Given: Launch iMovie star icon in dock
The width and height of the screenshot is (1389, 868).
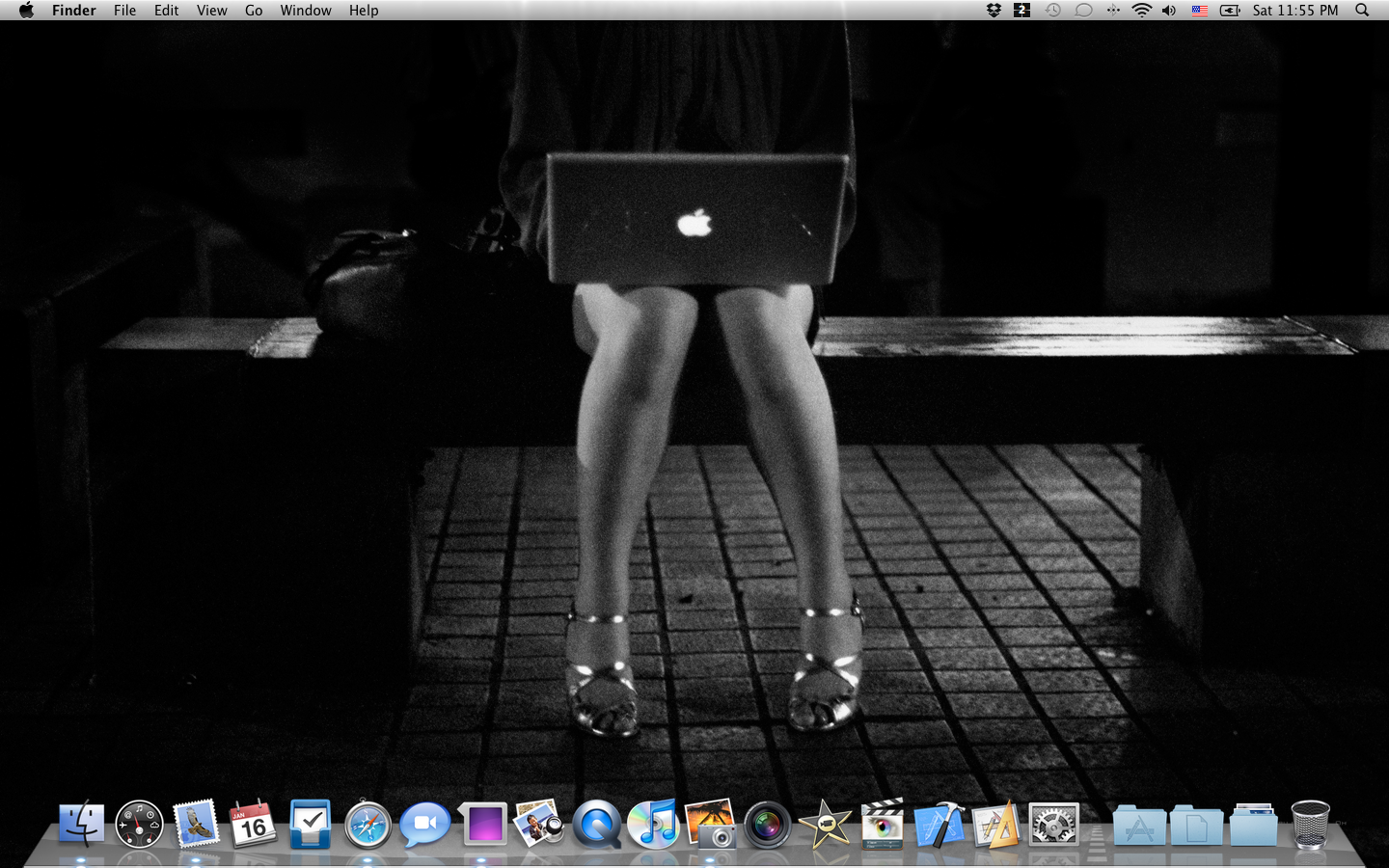Looking at the screenshot, I should point(826,825).
